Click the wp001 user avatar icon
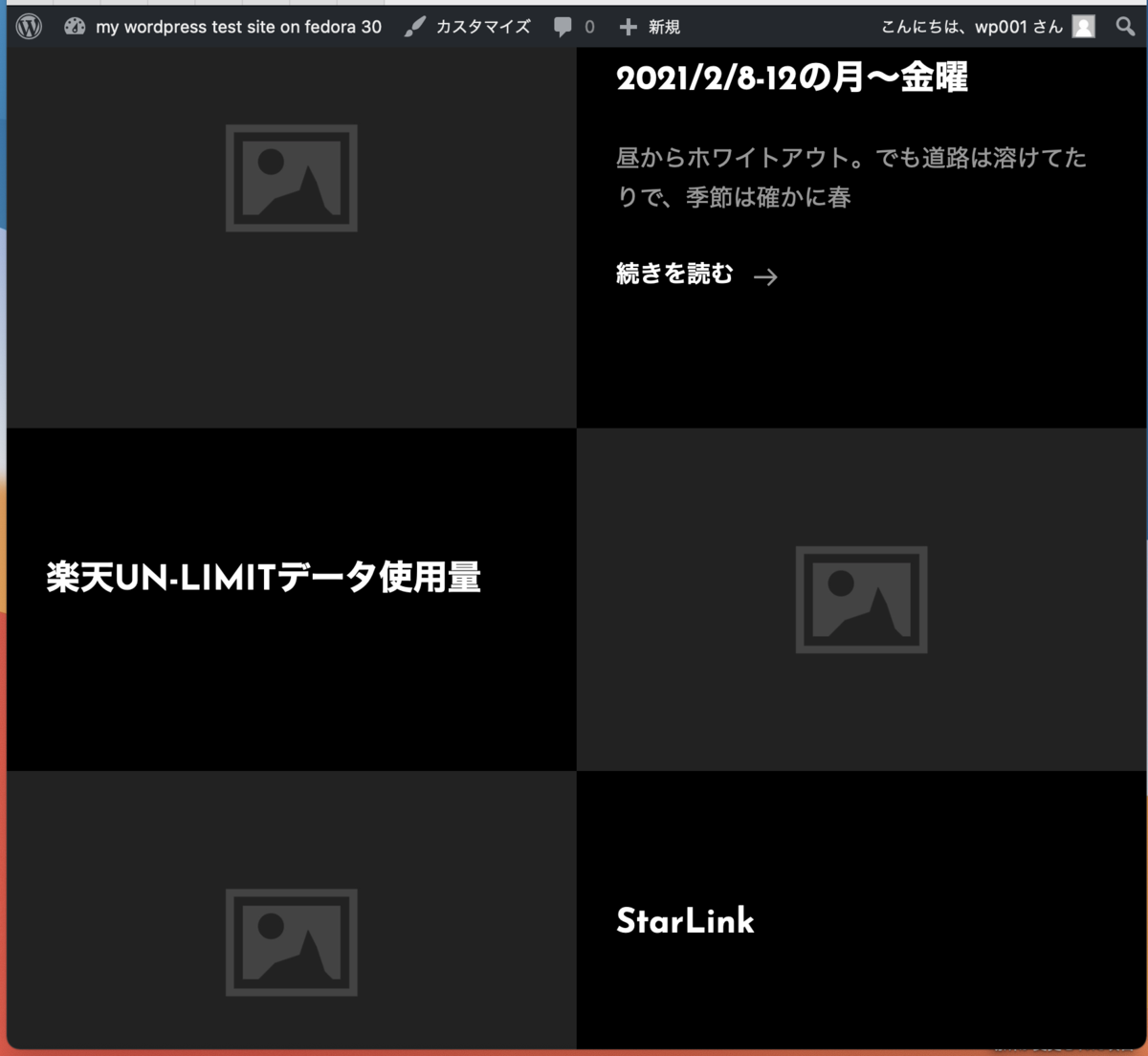Viewport: 1148px width, 1056px height. [x=1082, y=26]
